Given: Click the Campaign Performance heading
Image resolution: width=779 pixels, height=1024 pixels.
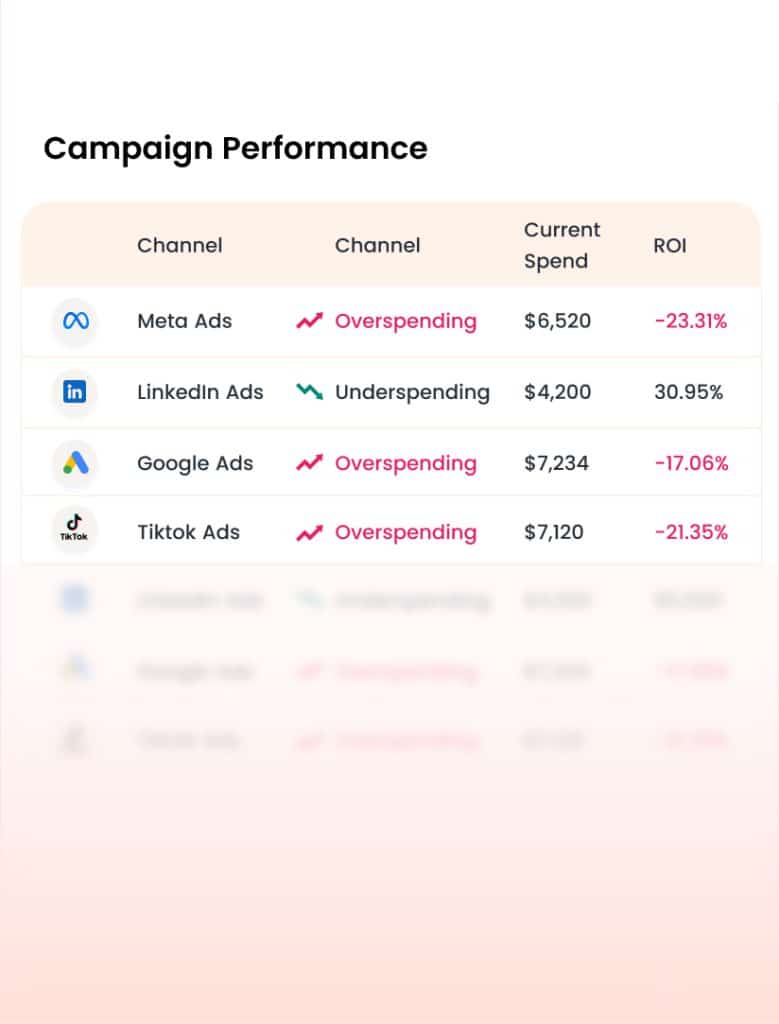Looking at the screenshot, I should pyautogui.click(x=235, y=148).
